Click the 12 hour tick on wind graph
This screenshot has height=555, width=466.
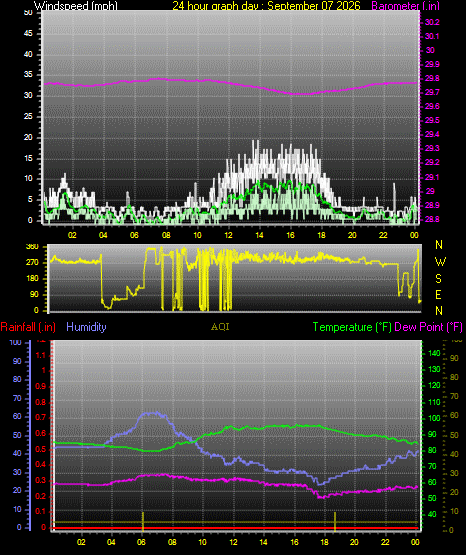click(x=229, y=235)
